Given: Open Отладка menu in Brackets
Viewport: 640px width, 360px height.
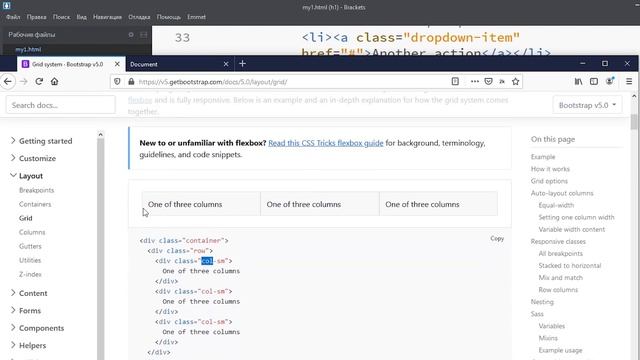Looking at the screenshot, I should (139, 17).
